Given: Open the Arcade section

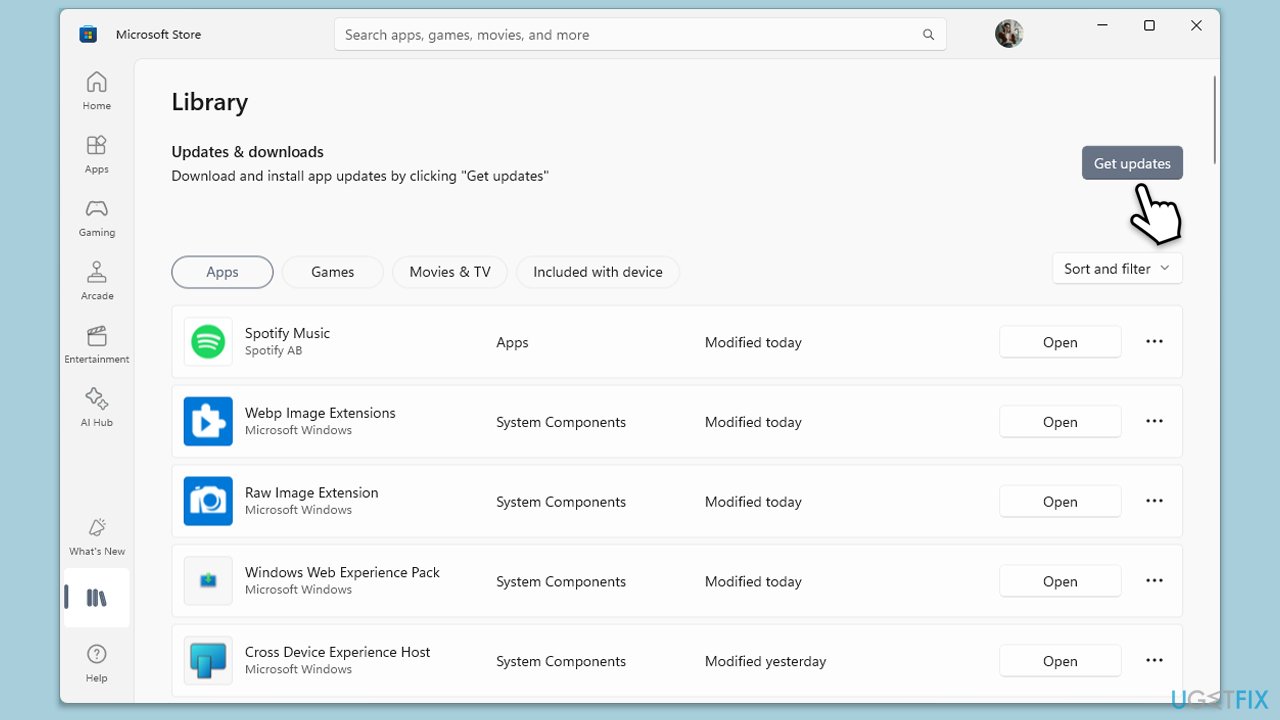Looking at the screenshot, I should 97,281.
